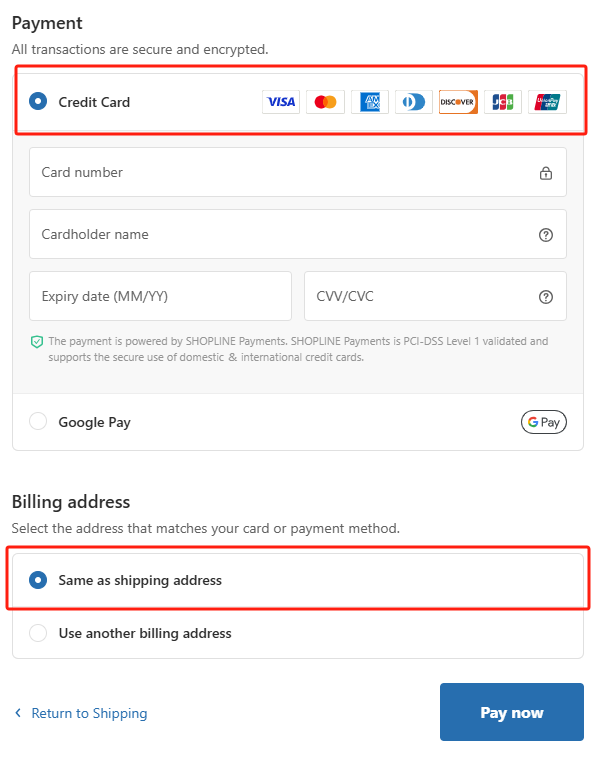Click the Pay now button
606x768 pixels.
point(511,712)
